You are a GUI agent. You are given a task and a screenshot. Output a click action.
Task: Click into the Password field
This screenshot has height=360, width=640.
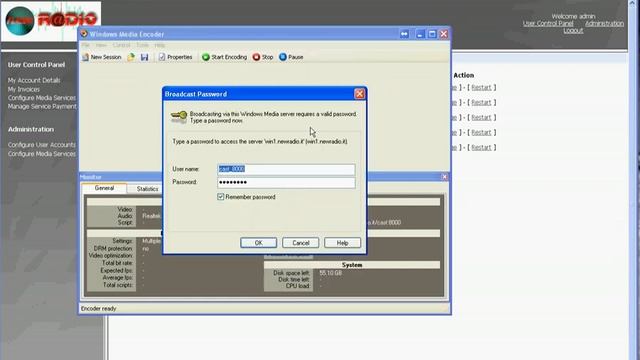click(x=286, y=182)
